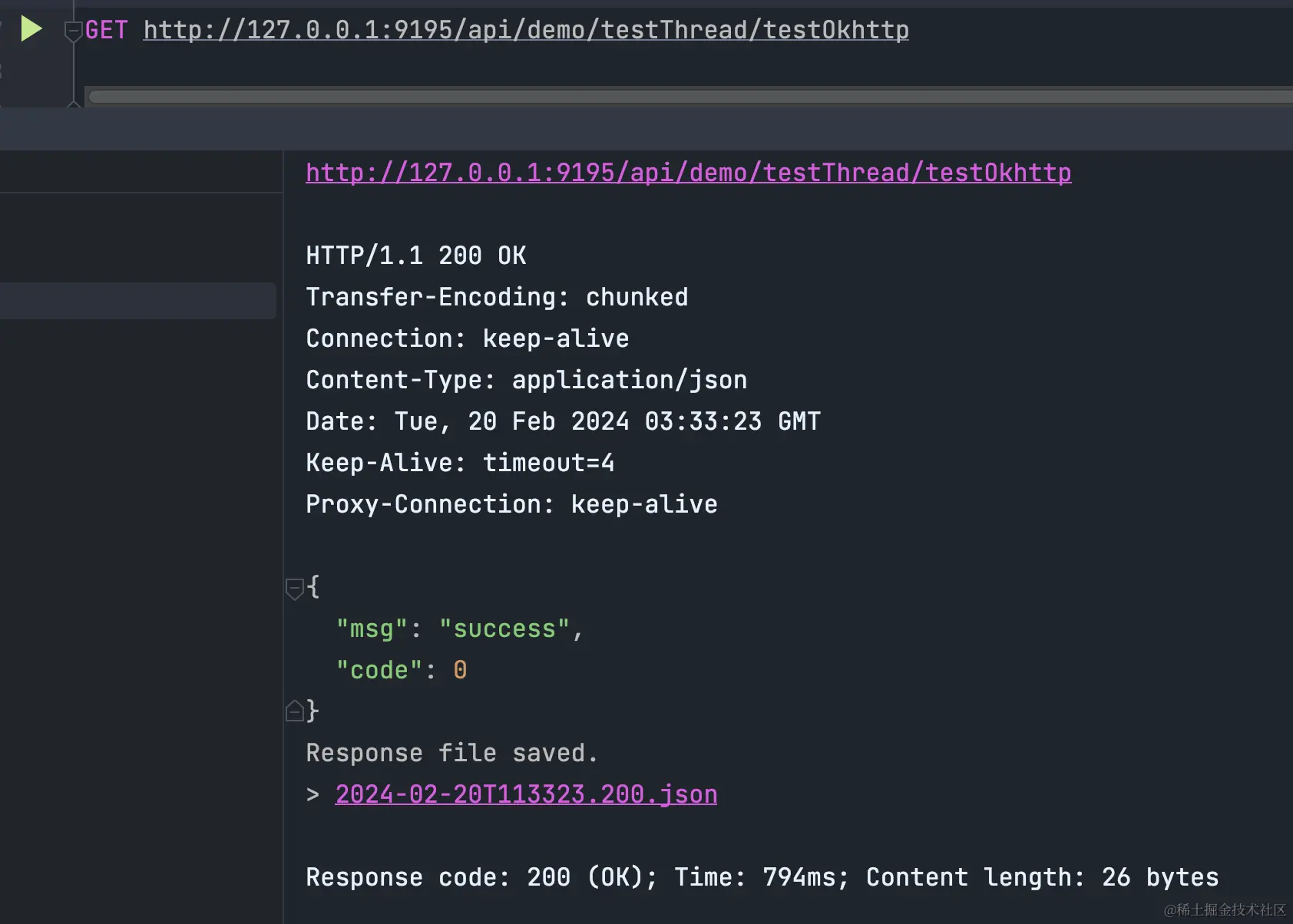
Task: Click the "Proxy-Connection: keep-alive" header
Action: [511, 504]
